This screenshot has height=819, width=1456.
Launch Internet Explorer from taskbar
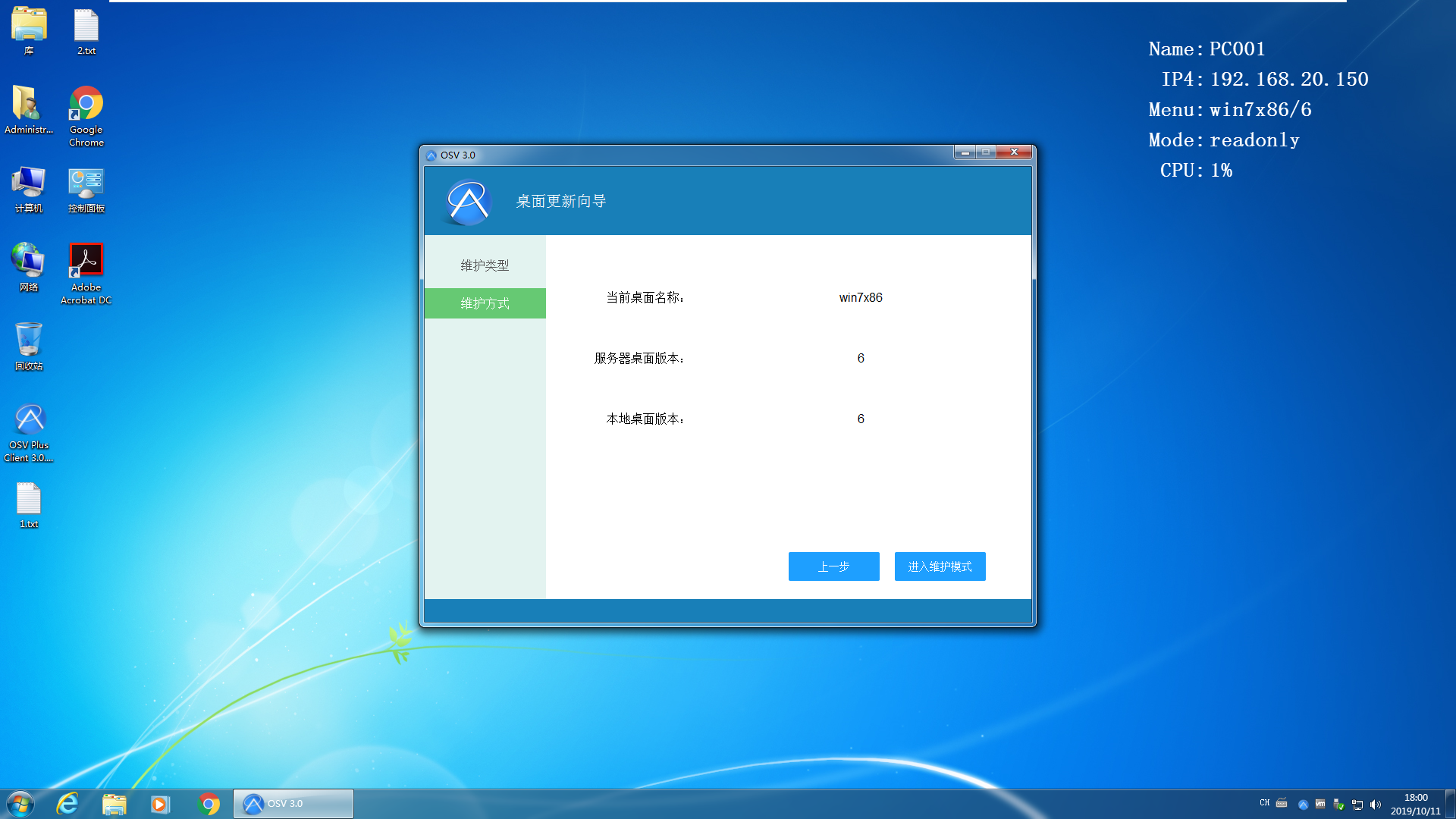coord(67,804)
